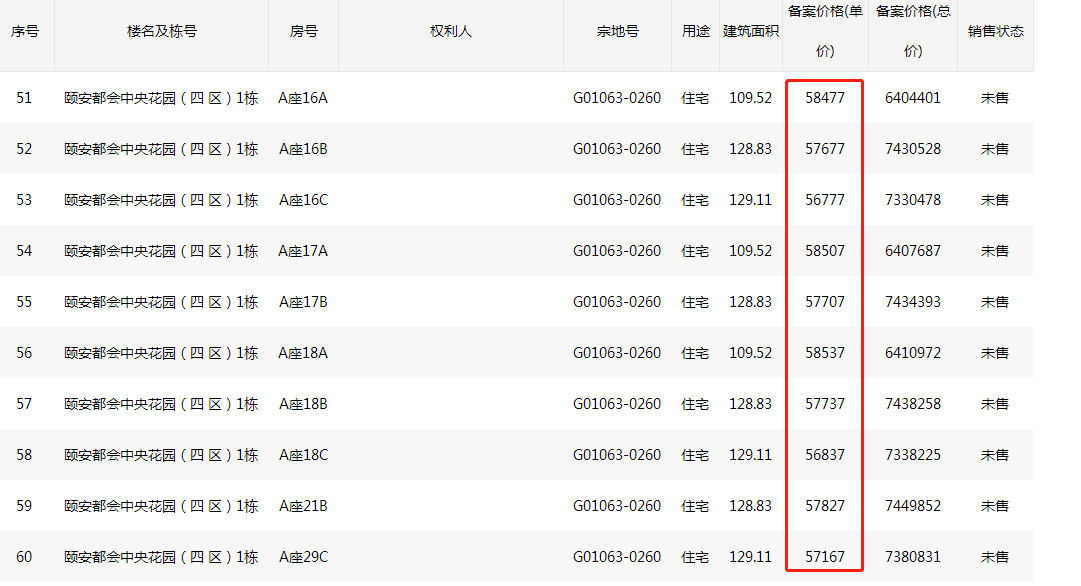
Task: Click G01063-0260 parcel number in row 57
Action: pos(617,404)
